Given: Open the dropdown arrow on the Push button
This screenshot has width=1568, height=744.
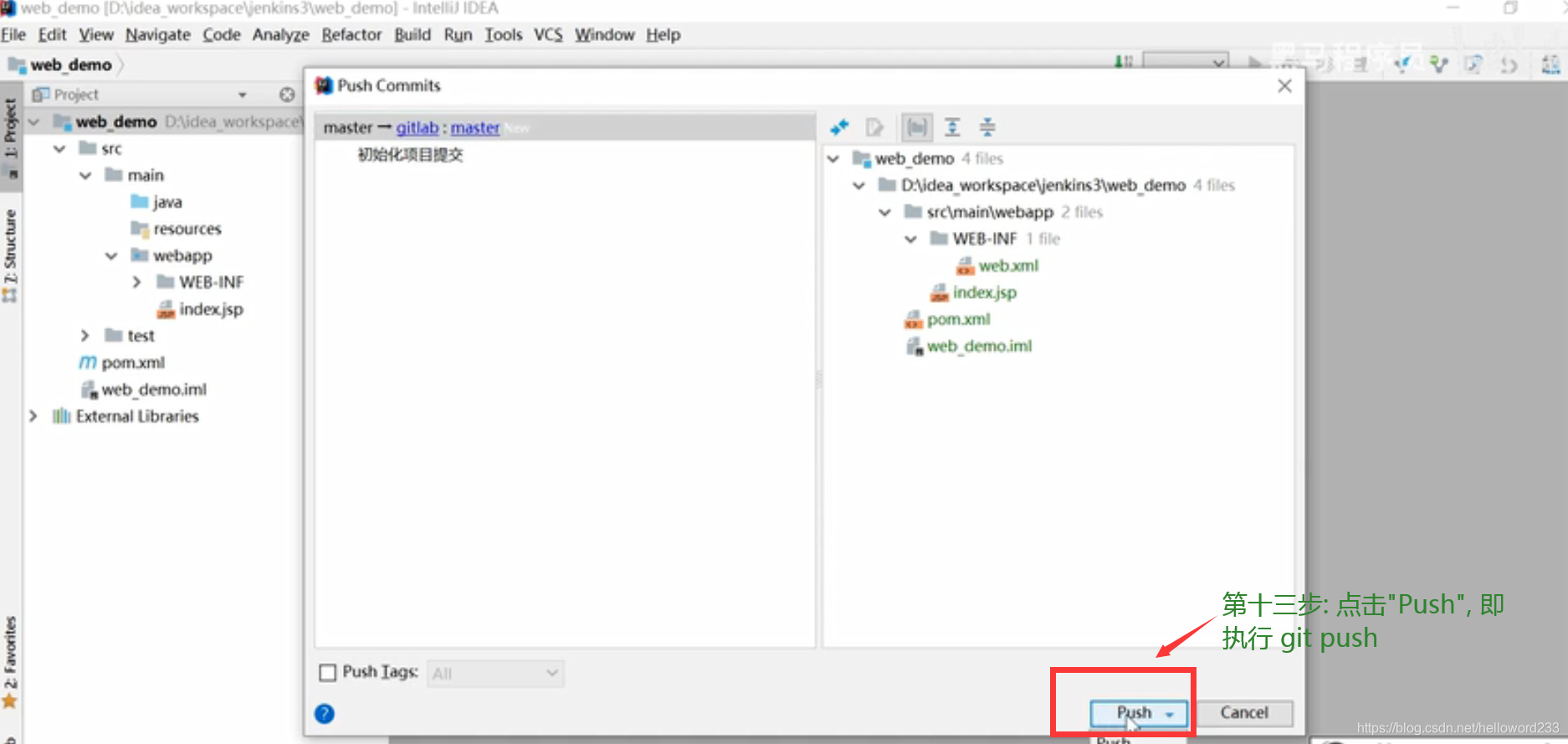Looking at the screenshot, I should pyautogui.click(x=1170, y=714).
